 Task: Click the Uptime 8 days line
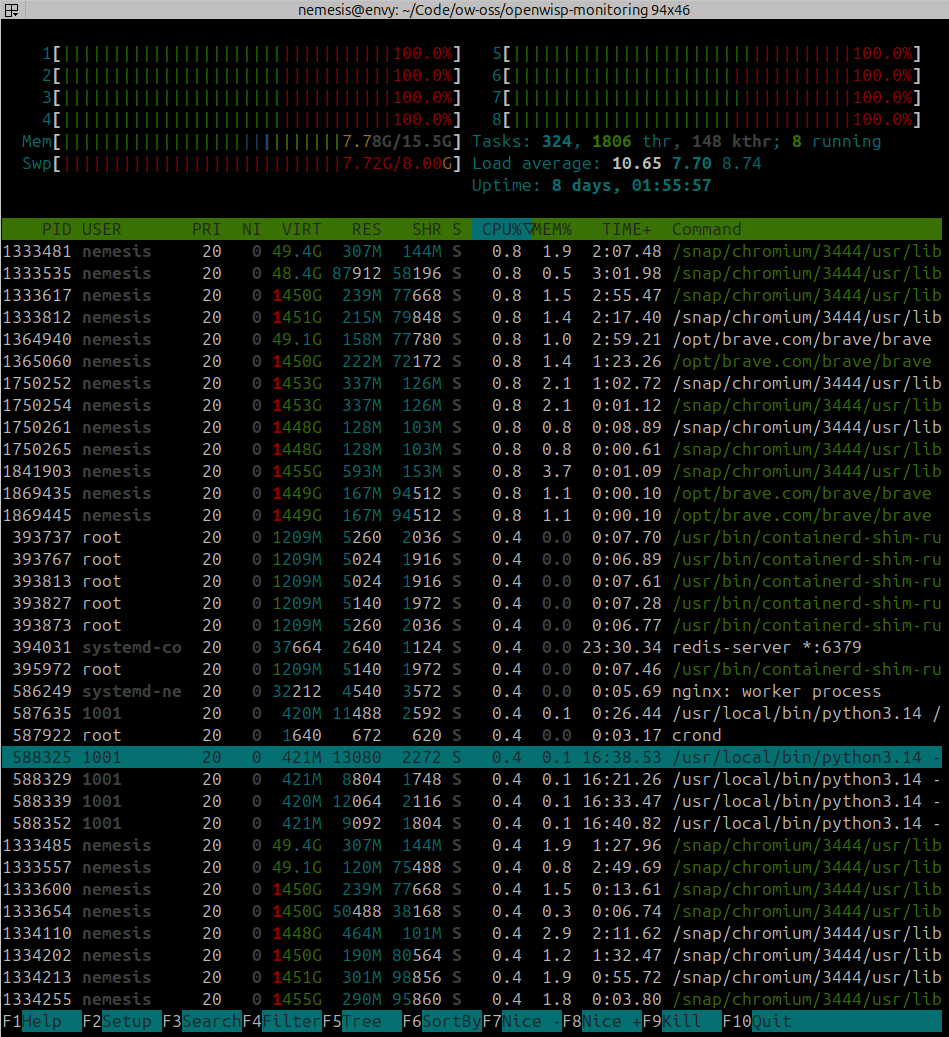592,185
